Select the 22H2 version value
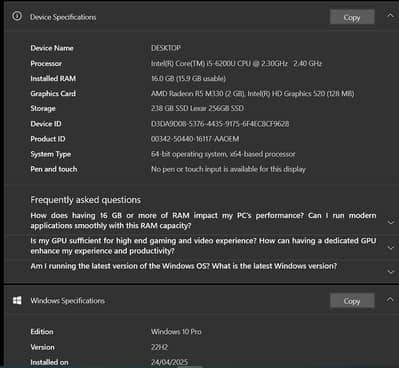Viewport: 399px width, 368px height. tap(159, 347)
